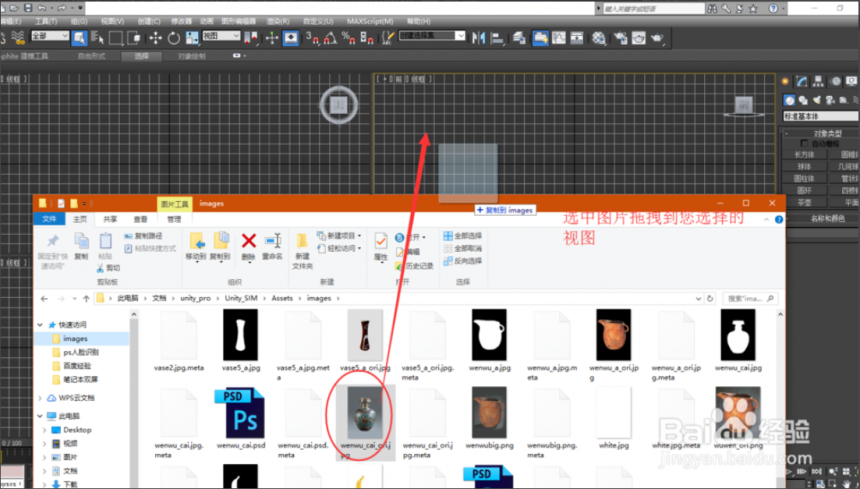Open the 渲染(R) menu in 3ds Max
The image size is (860, 489).
click(278, 21)
